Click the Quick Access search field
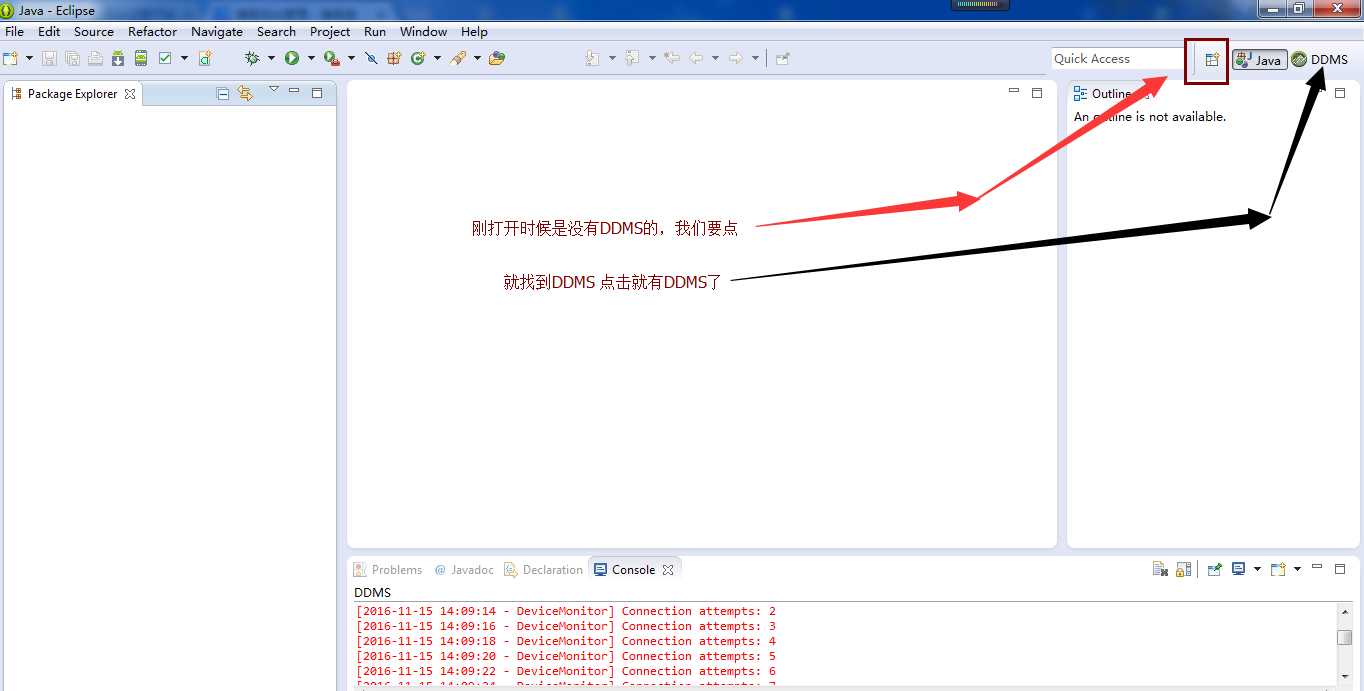The width and height of the screenshot is (1364, 691). pyautogui.click(x=1117, y=59)
